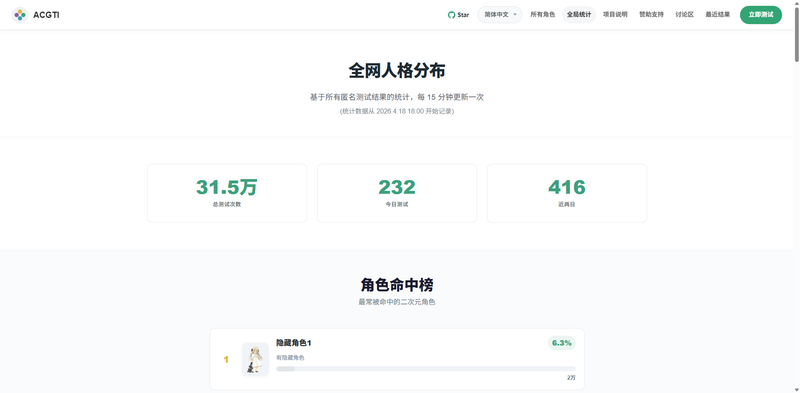Click the 隐藏角色1 name text
Viewport: 800px width, 393px height.
(294, 343)
